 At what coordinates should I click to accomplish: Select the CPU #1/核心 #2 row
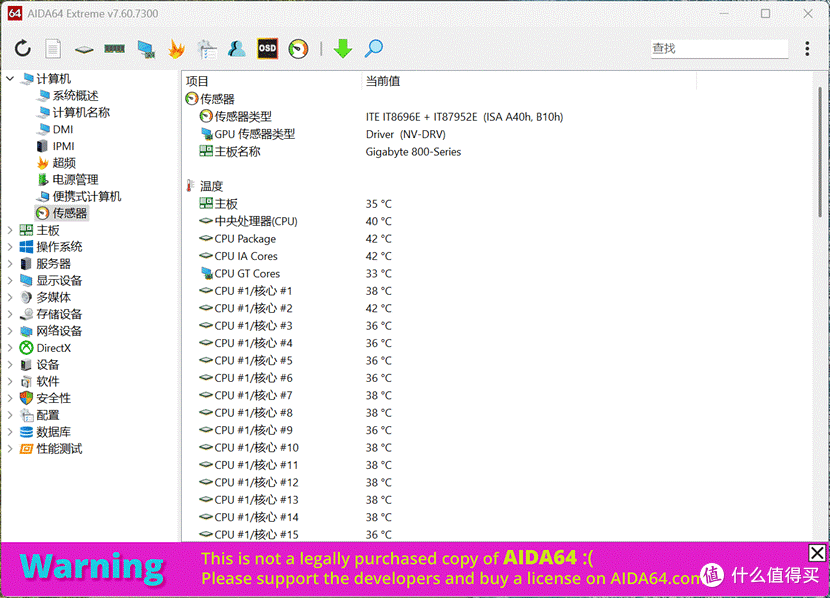pyautogui.click(x=295, y=309)
